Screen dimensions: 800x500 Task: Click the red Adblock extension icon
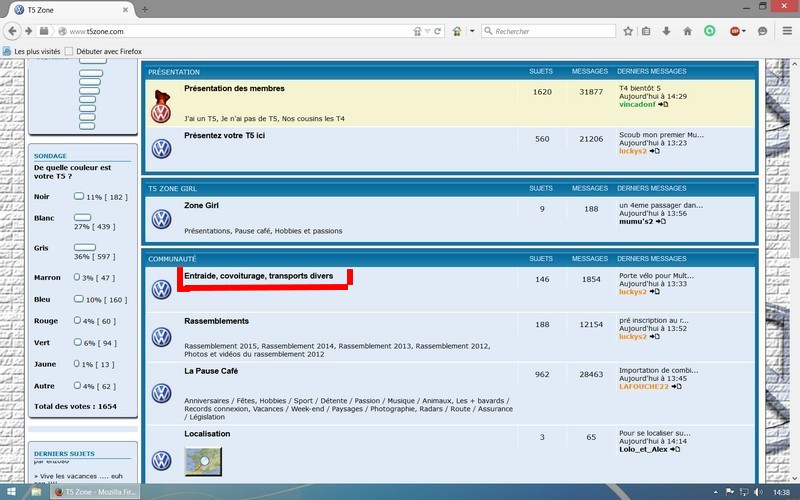coord(735,31)
